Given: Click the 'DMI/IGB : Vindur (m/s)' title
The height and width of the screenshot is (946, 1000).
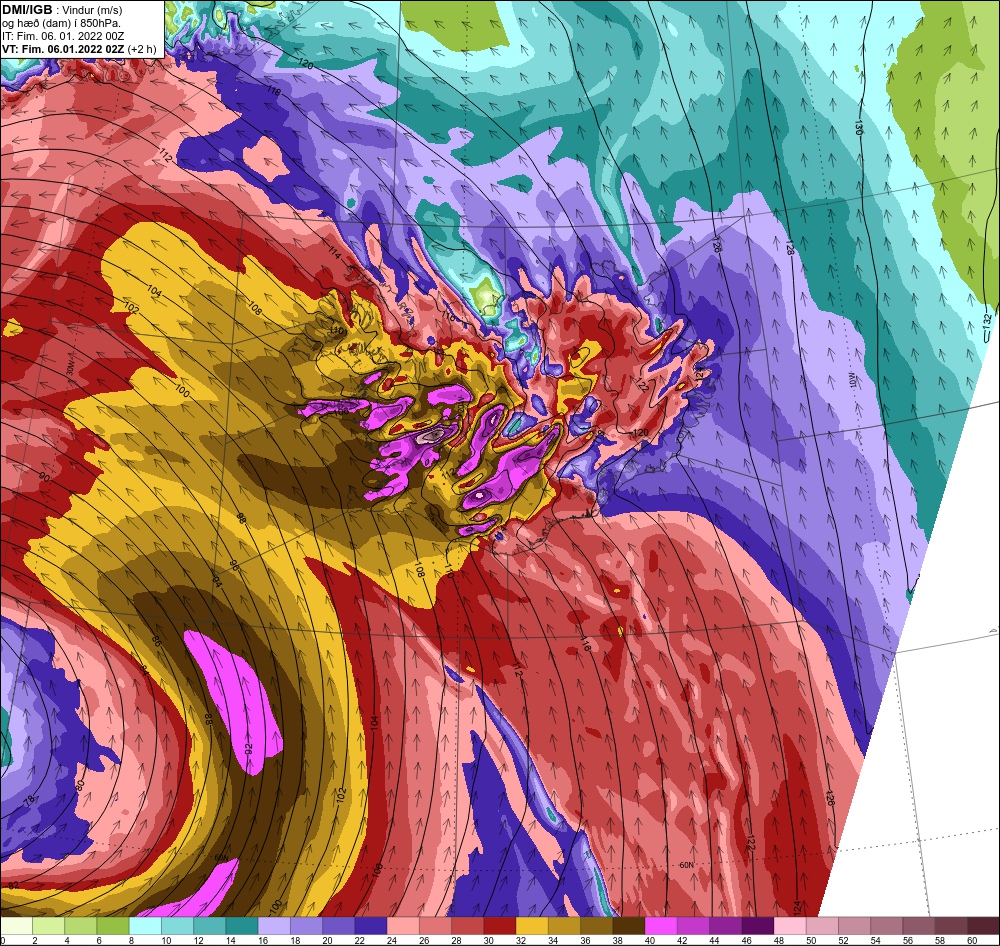Looking at the screenshot, I should point(62,10).
